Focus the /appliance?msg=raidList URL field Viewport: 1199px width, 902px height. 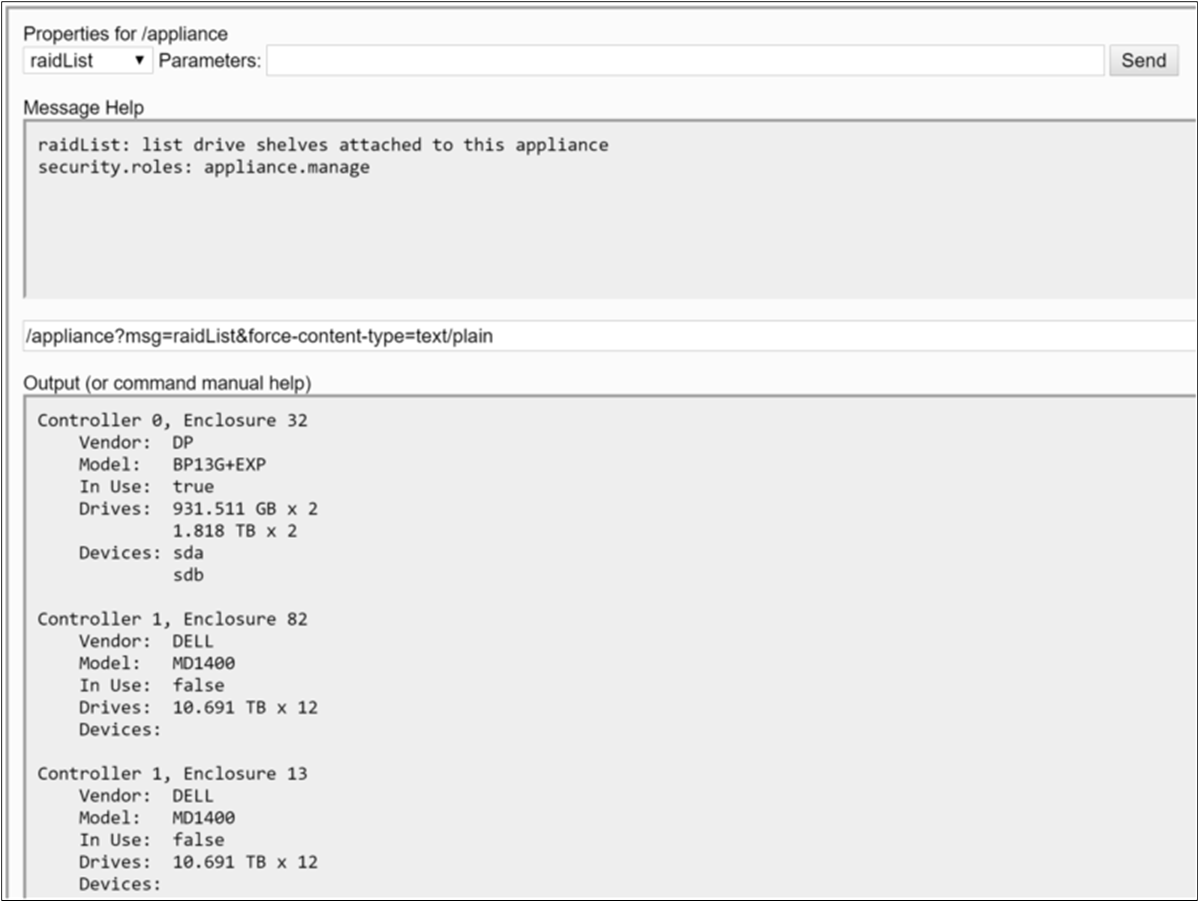[x=600, y=337]
